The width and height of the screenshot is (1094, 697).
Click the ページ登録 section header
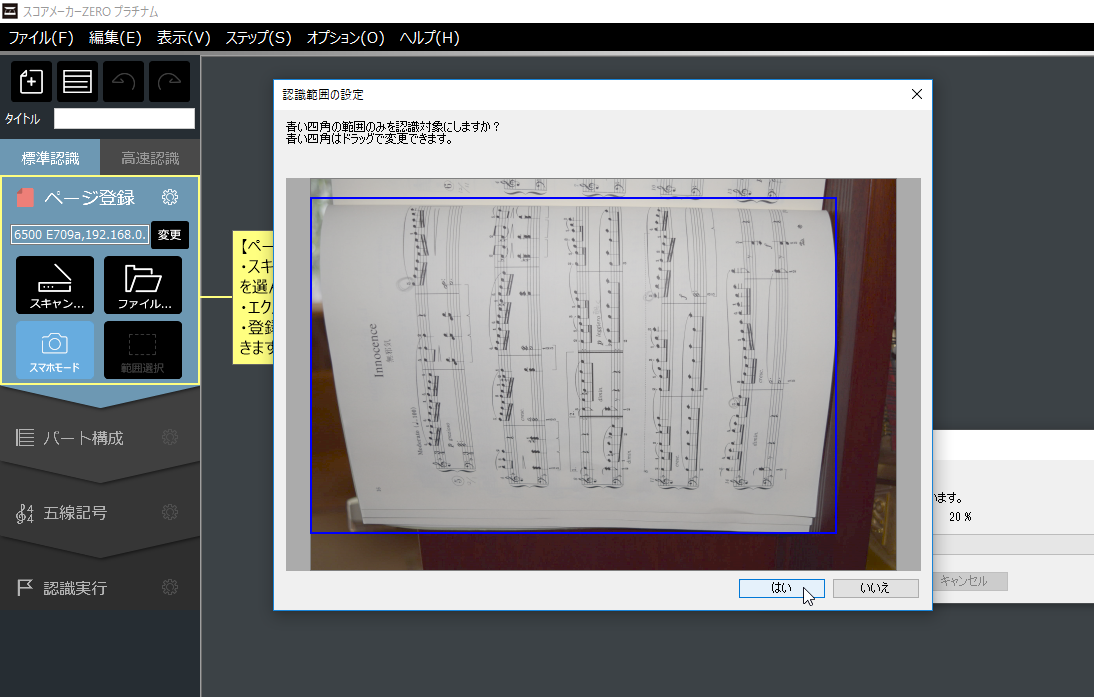pyautogui.click(x=89, y=197)
